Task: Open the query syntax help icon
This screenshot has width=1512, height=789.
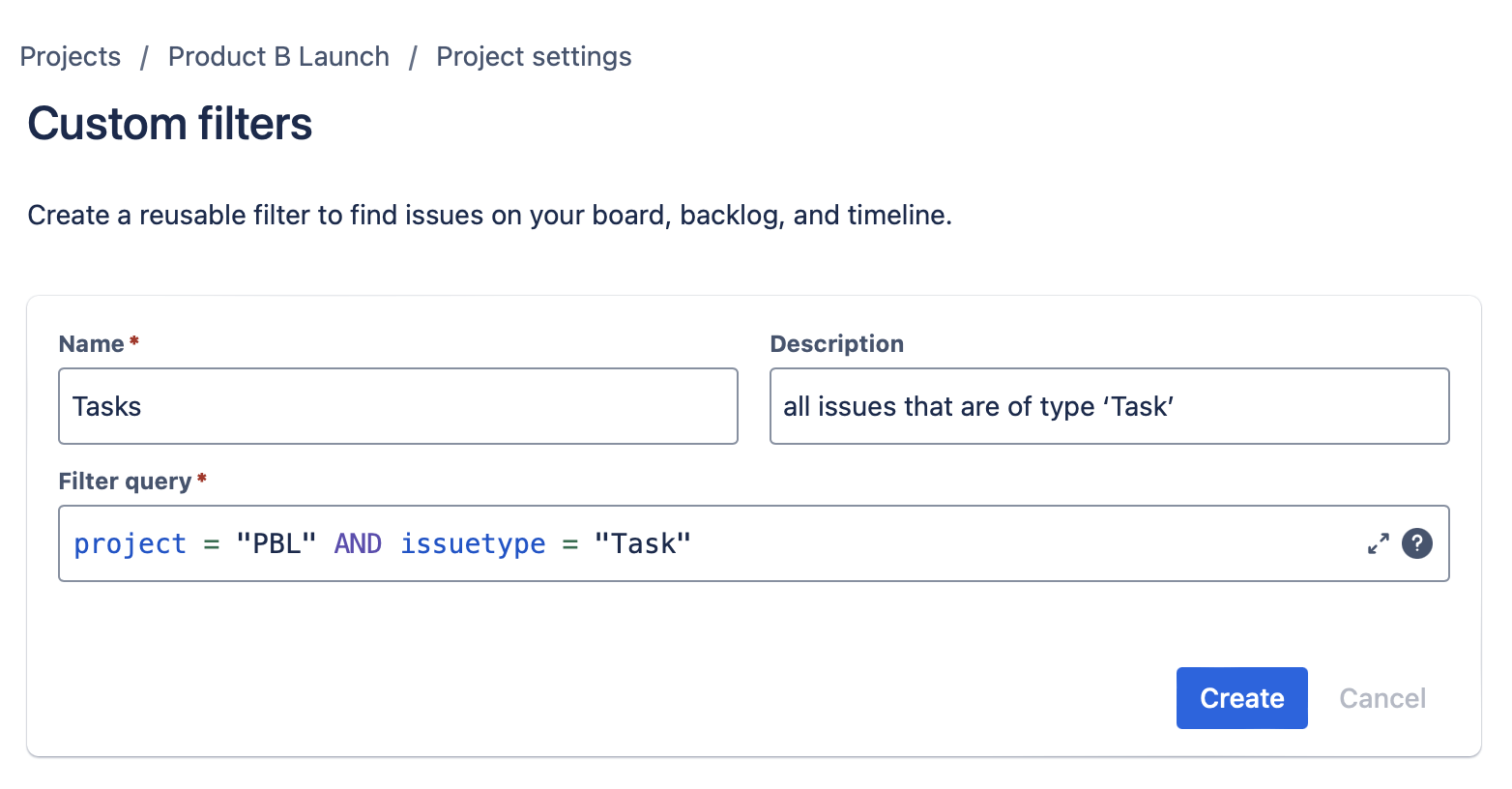Action: [x=1416, y=543]
